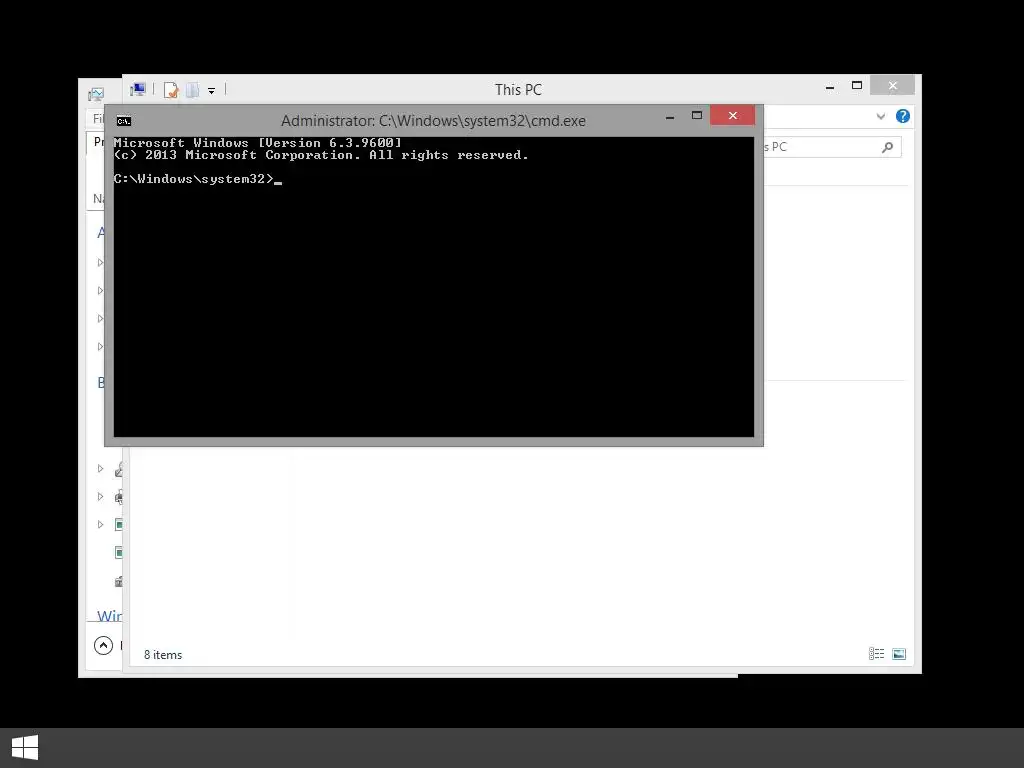Screen dimensions: 1024x768
Task: Click the Properties quick access icon in This PC
Action: coord(171,90)
